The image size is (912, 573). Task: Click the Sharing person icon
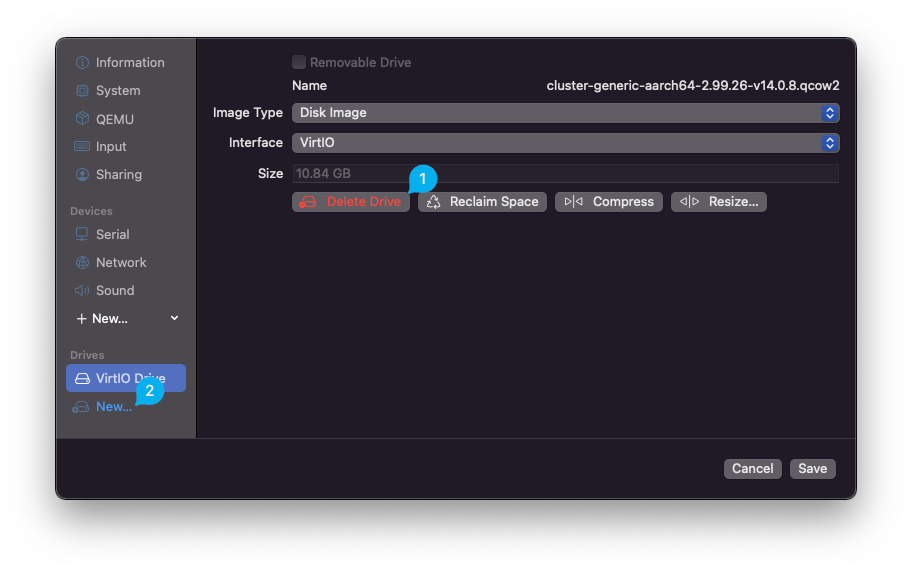click(x=82, y=175)
